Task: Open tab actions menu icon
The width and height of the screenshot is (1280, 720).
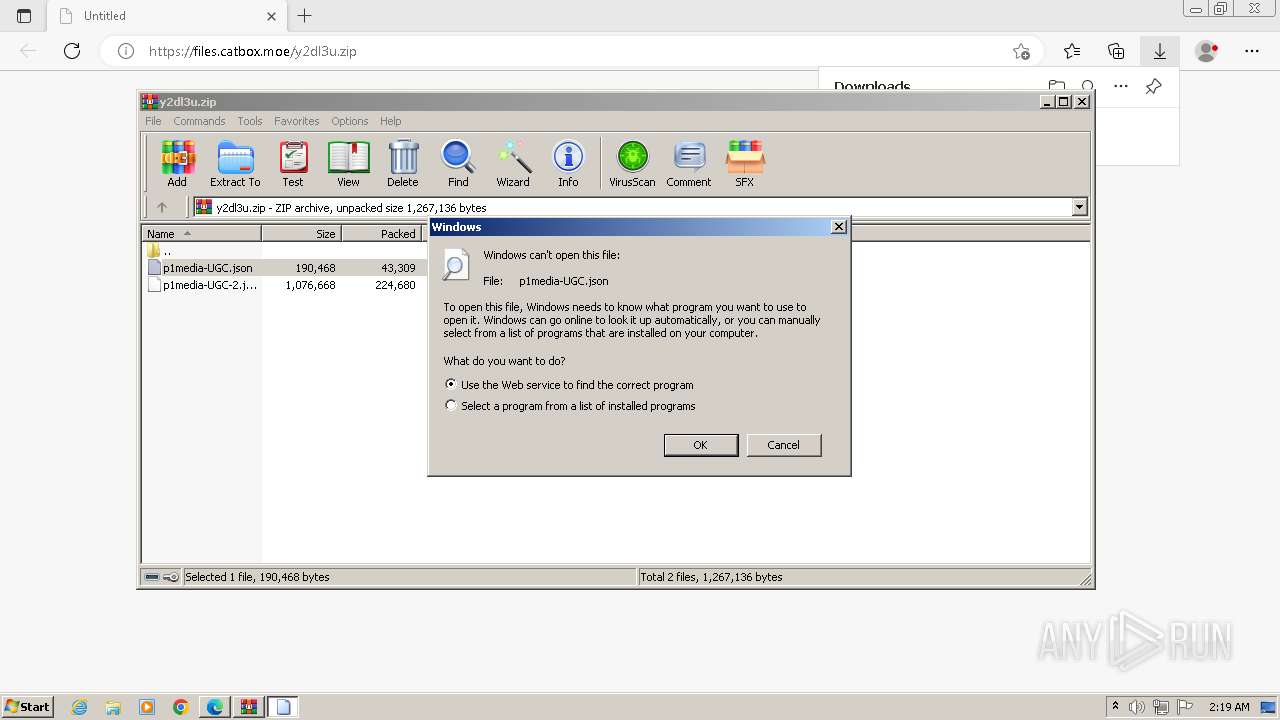Action: point(24,16)
